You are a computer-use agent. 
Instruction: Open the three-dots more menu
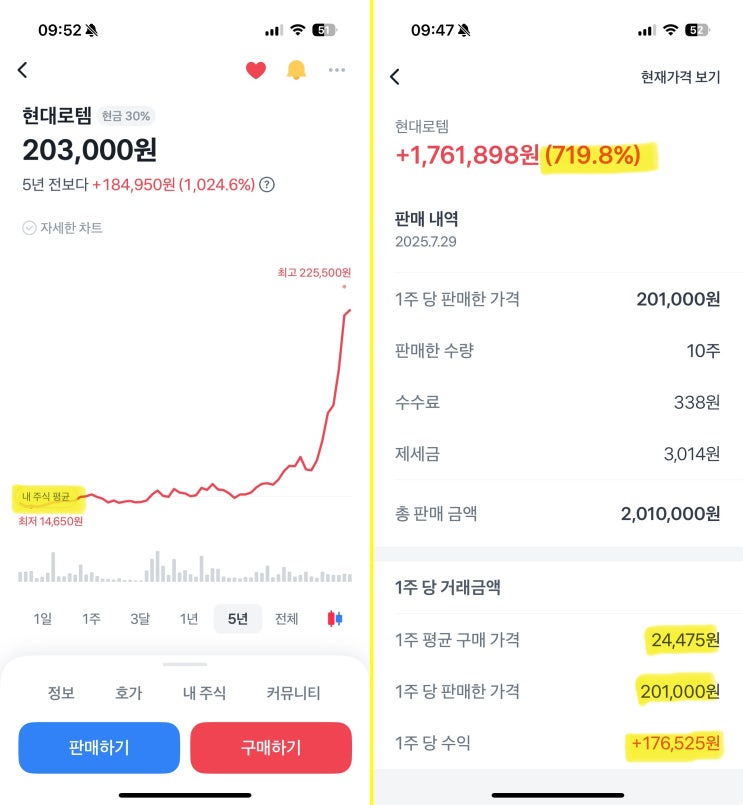[x=337, y=70]
